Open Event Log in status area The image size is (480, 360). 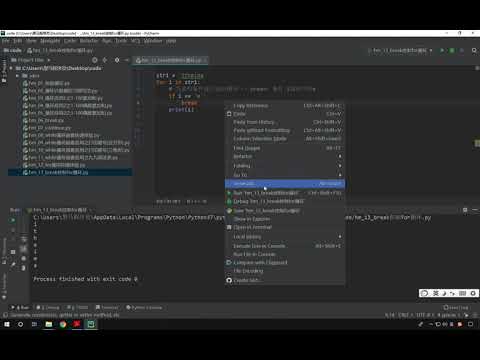tap(456, 307)
